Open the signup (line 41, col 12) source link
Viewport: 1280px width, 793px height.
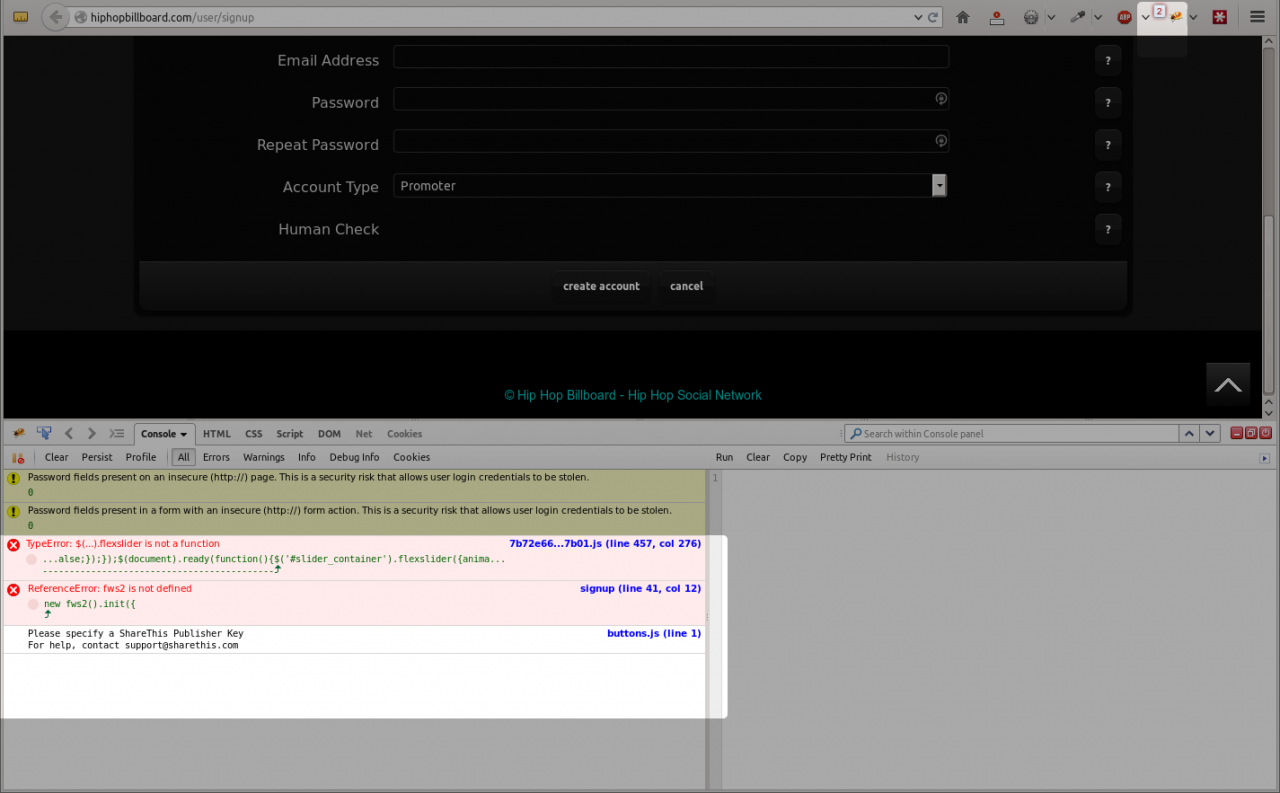coord(640,588)
